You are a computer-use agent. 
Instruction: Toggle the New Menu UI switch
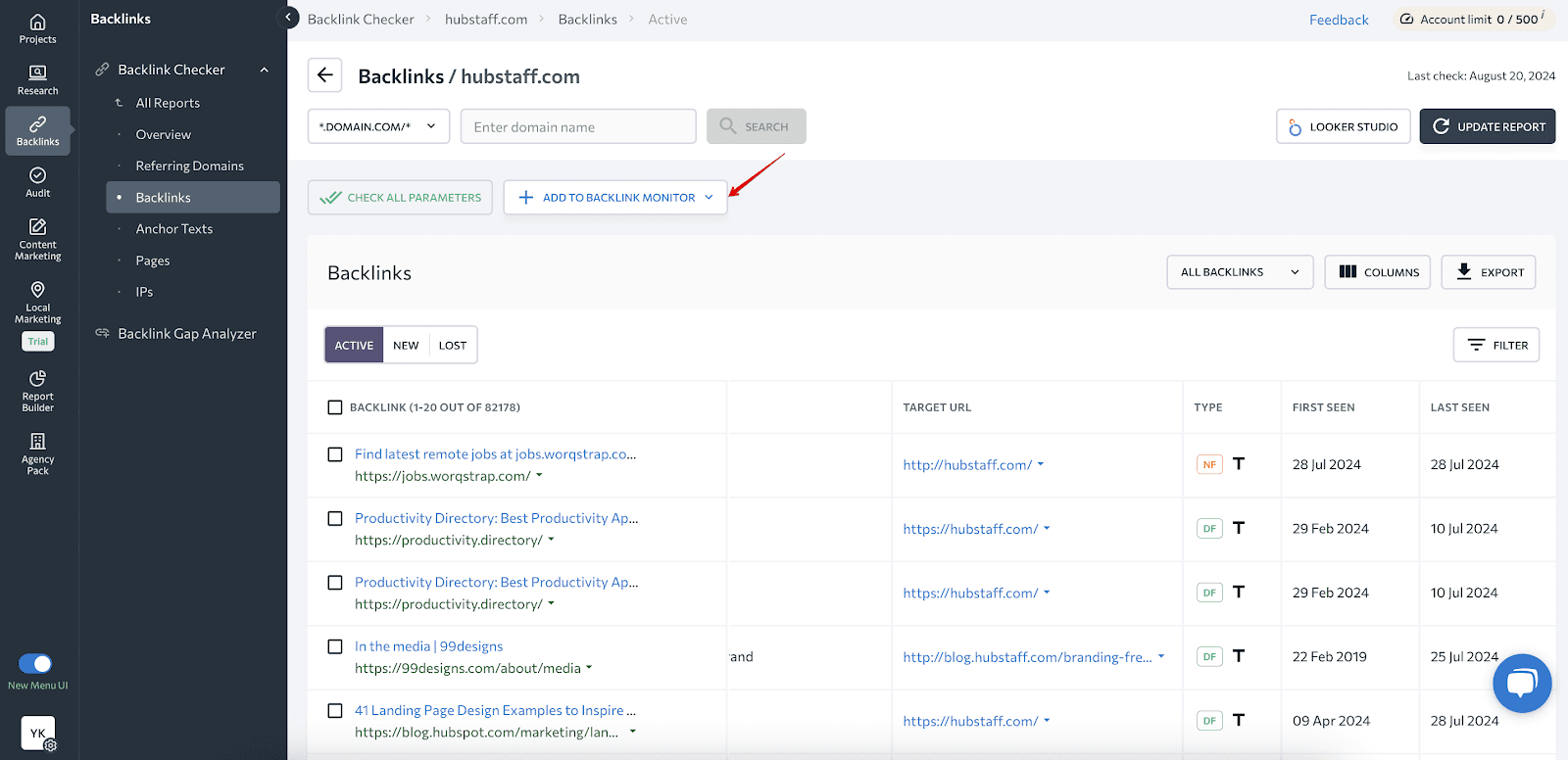point(35,664)
